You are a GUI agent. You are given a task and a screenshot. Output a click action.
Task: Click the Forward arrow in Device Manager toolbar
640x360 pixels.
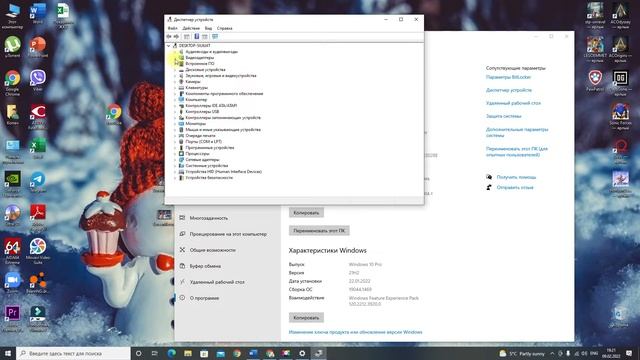pyautogui.click(x=176, y=37)
